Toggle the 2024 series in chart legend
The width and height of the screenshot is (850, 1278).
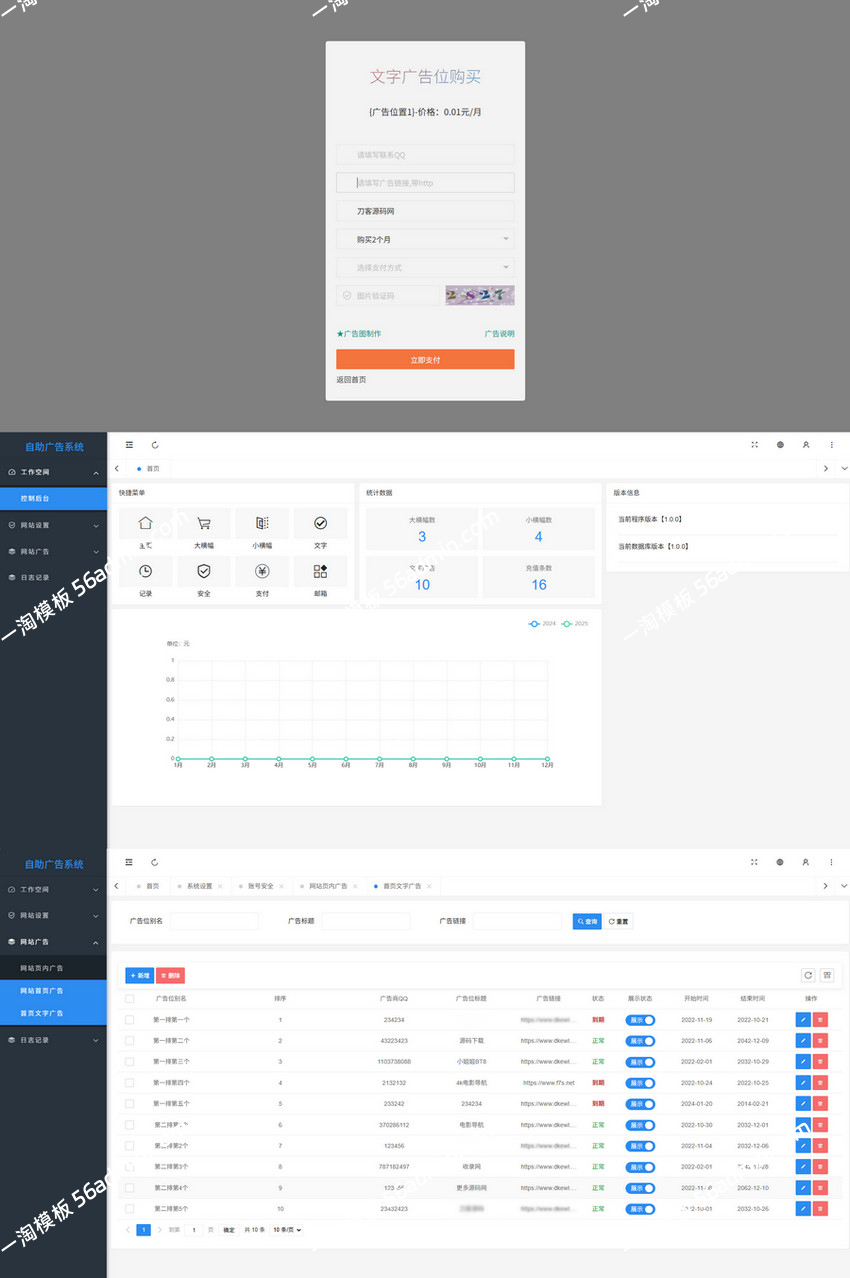pos(542,624)
